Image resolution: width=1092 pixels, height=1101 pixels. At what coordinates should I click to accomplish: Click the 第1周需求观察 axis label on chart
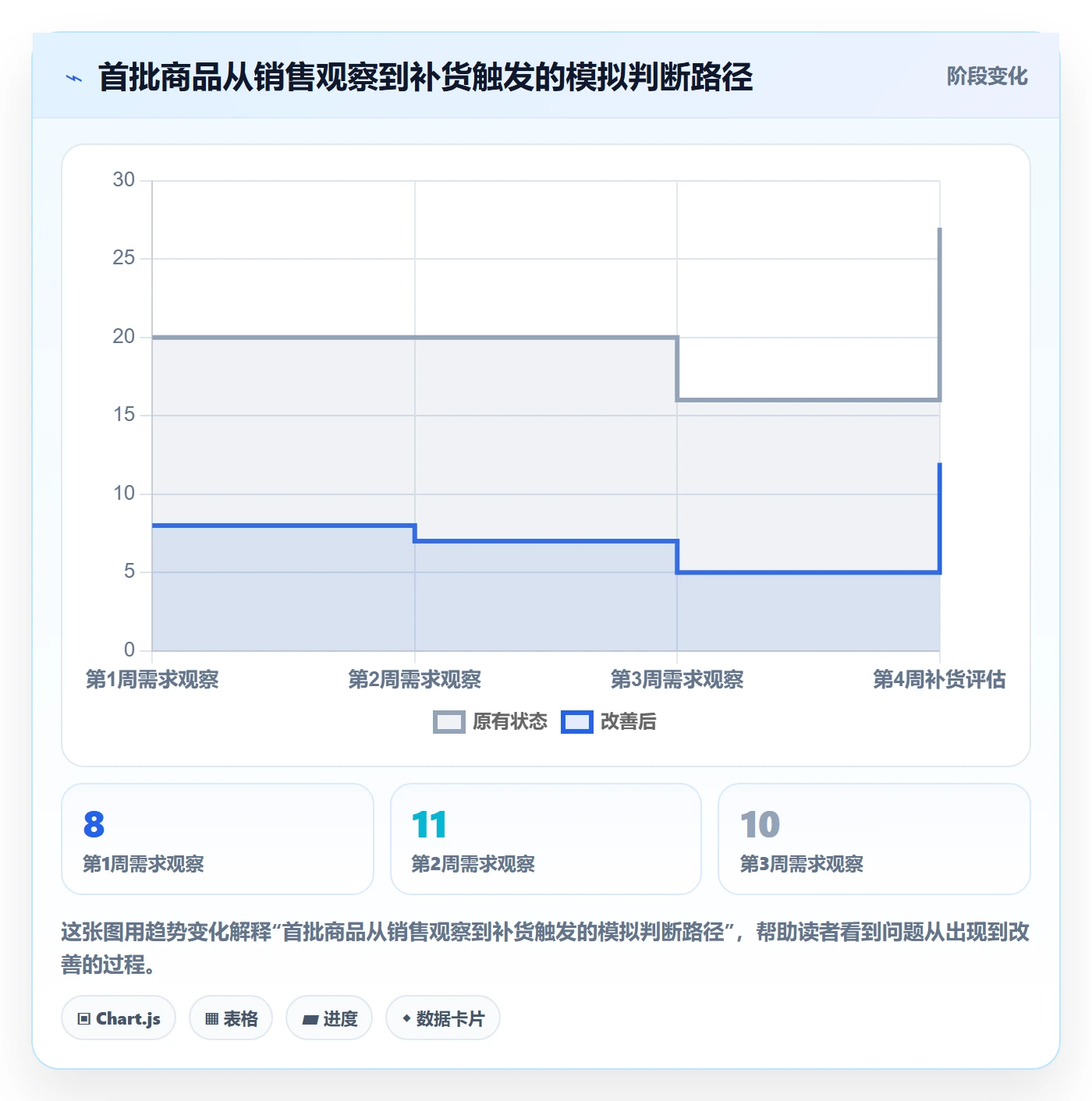152,680
